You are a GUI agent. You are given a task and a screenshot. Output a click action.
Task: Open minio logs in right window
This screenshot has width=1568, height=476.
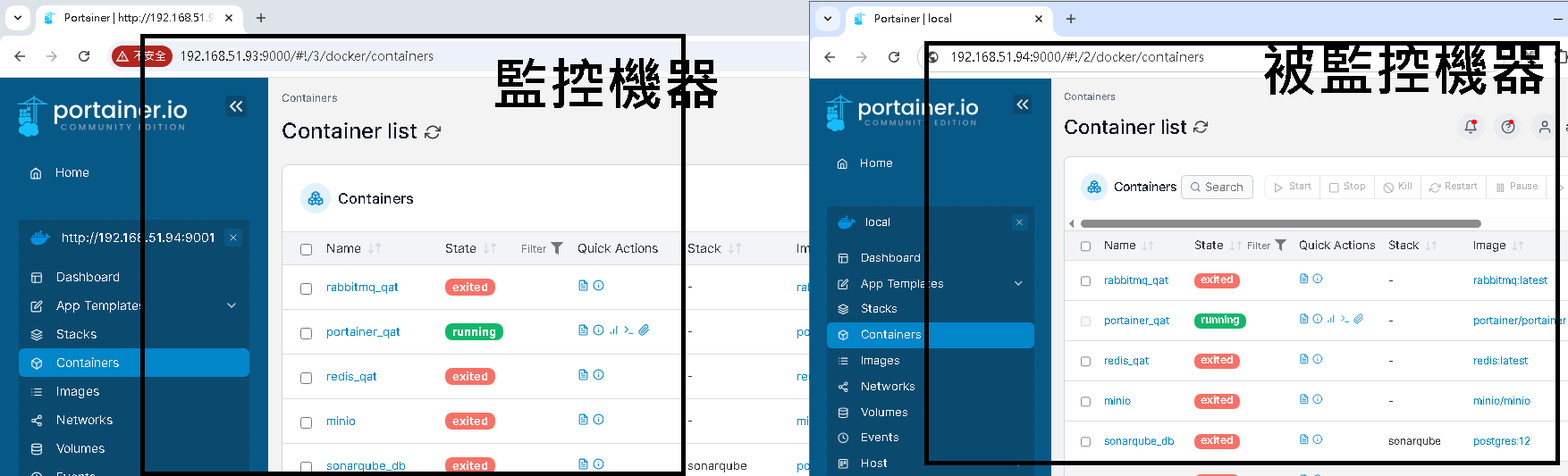click(1304, 399)
